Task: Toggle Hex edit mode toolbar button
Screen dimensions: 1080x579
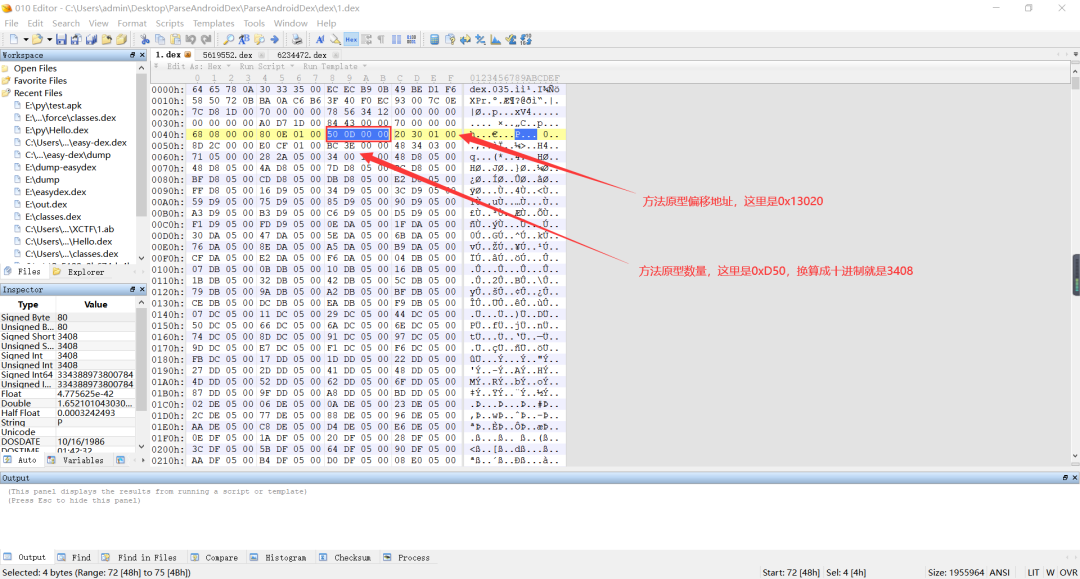Action: coord(351,39)
